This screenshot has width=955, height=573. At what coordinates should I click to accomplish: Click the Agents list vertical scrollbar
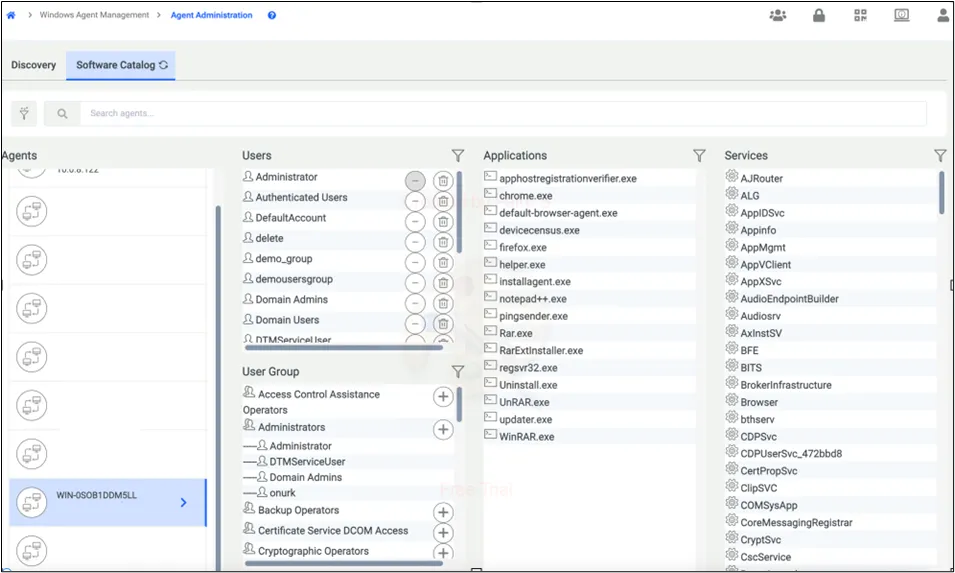point(218,388)
